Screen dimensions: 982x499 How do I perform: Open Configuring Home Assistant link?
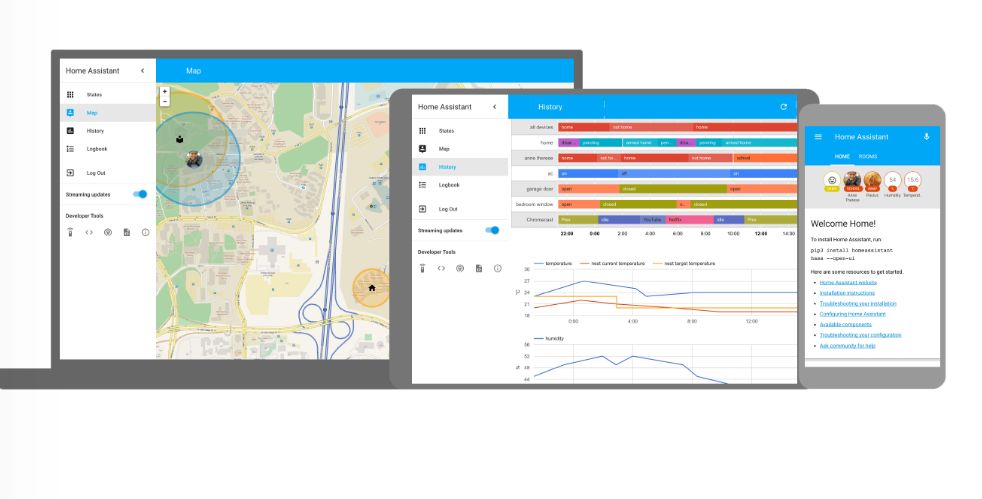[853, 314]
